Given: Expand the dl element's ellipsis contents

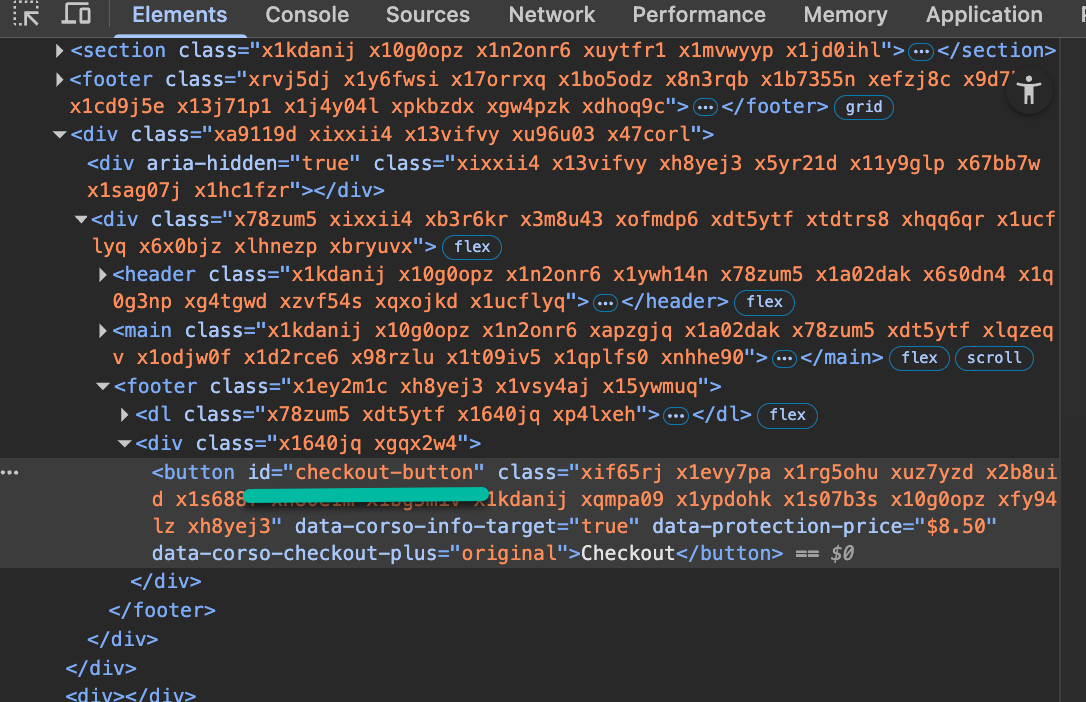Looking at the screenshot, I should [x=676, y=414].
